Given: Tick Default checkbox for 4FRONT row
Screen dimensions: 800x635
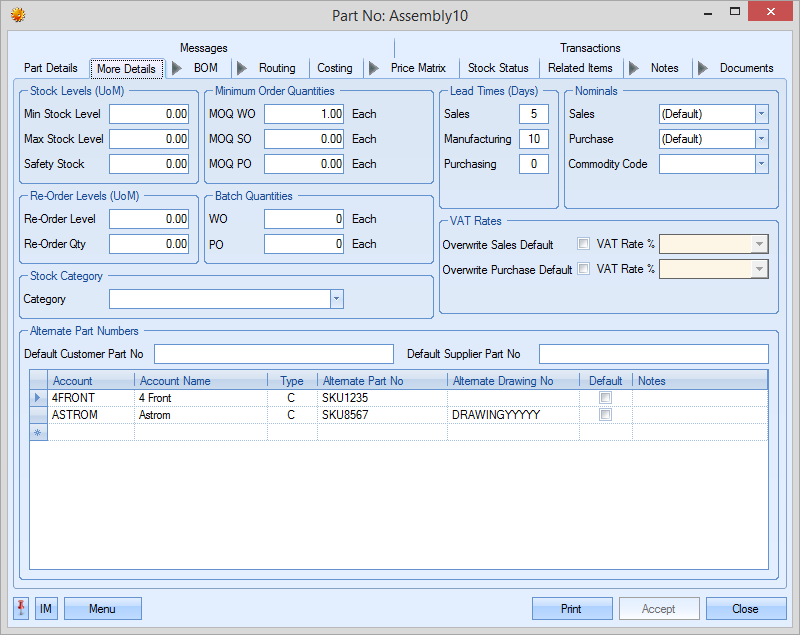Looking at the screenshot, I should click(605, 398).
